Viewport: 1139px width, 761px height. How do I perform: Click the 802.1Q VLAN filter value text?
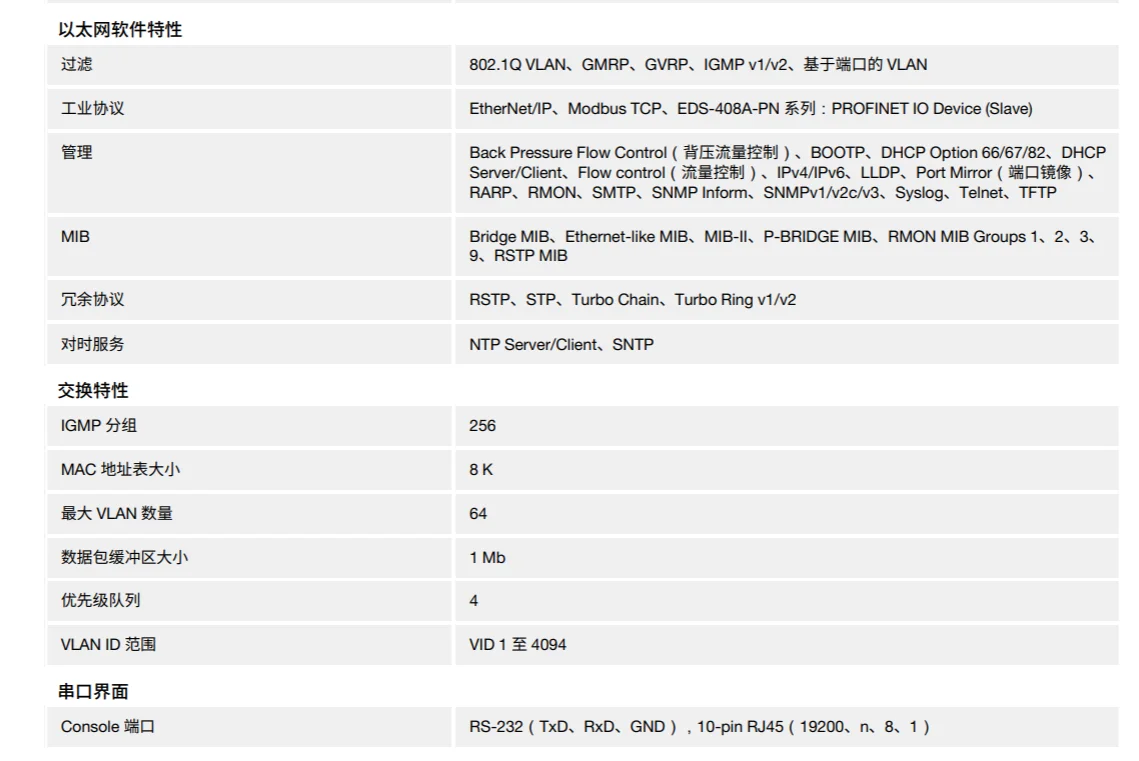pyautogui.click(x=697, y=65)
